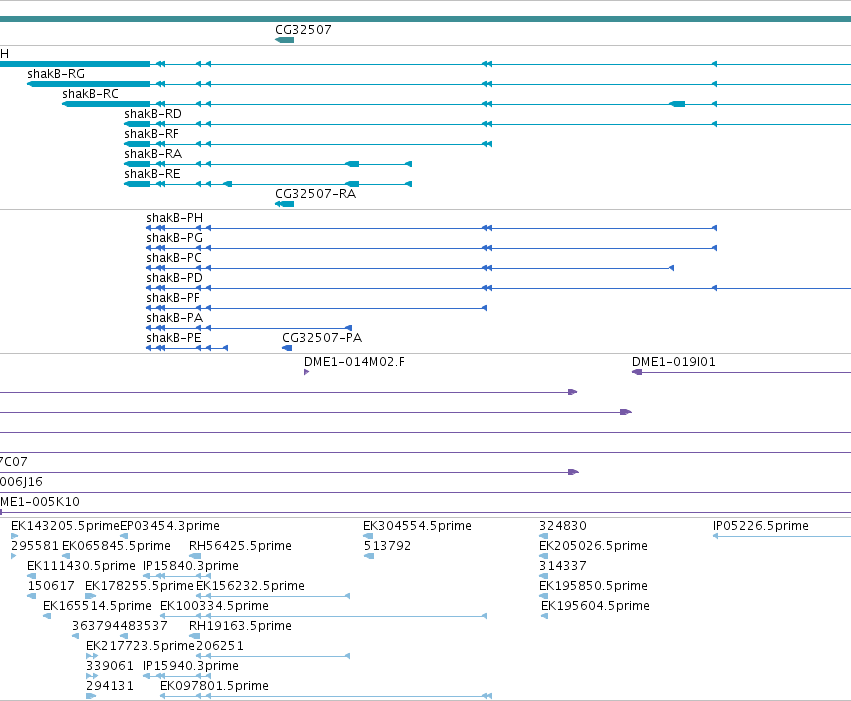The height and width of the screenshot is (701, 851).
Task: Click the 513792 feature label
Action: click(387, 546)
